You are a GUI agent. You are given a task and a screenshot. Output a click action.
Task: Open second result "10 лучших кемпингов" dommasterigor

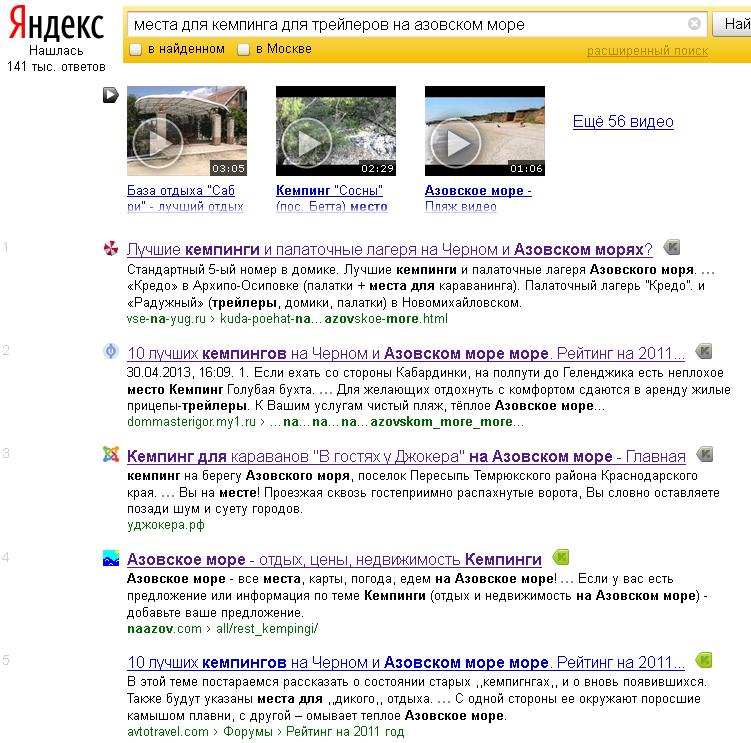coord(406,354)
